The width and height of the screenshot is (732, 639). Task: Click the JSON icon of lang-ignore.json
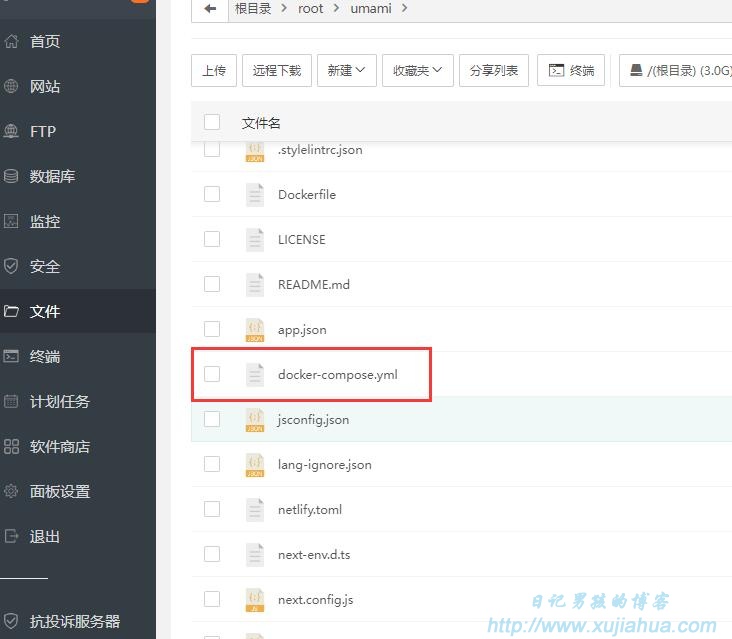click(255, 464)
